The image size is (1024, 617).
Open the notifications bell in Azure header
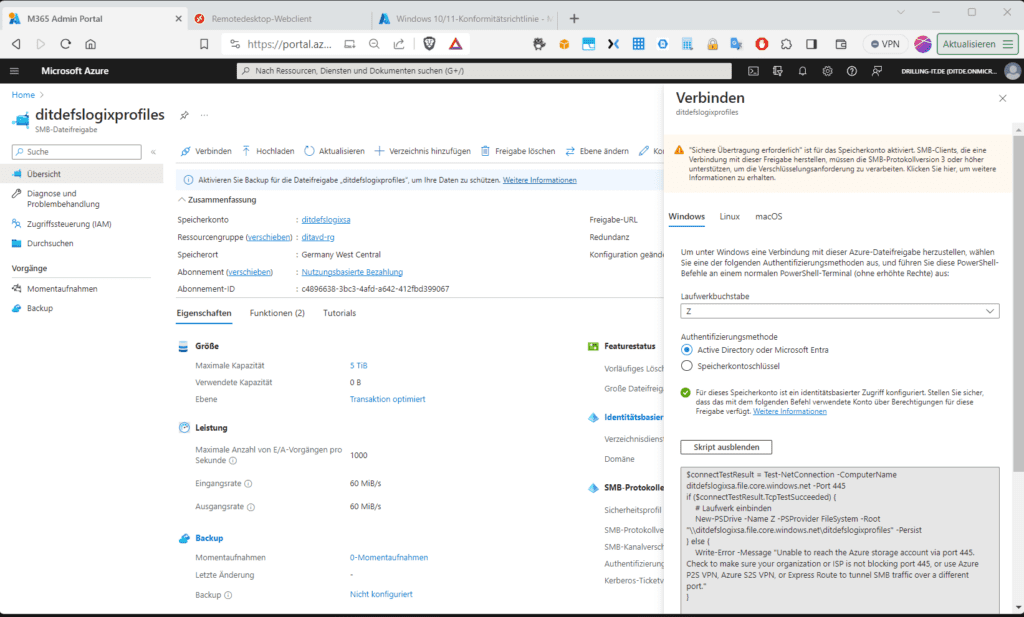pyautogui.click(x=803, y=71)
